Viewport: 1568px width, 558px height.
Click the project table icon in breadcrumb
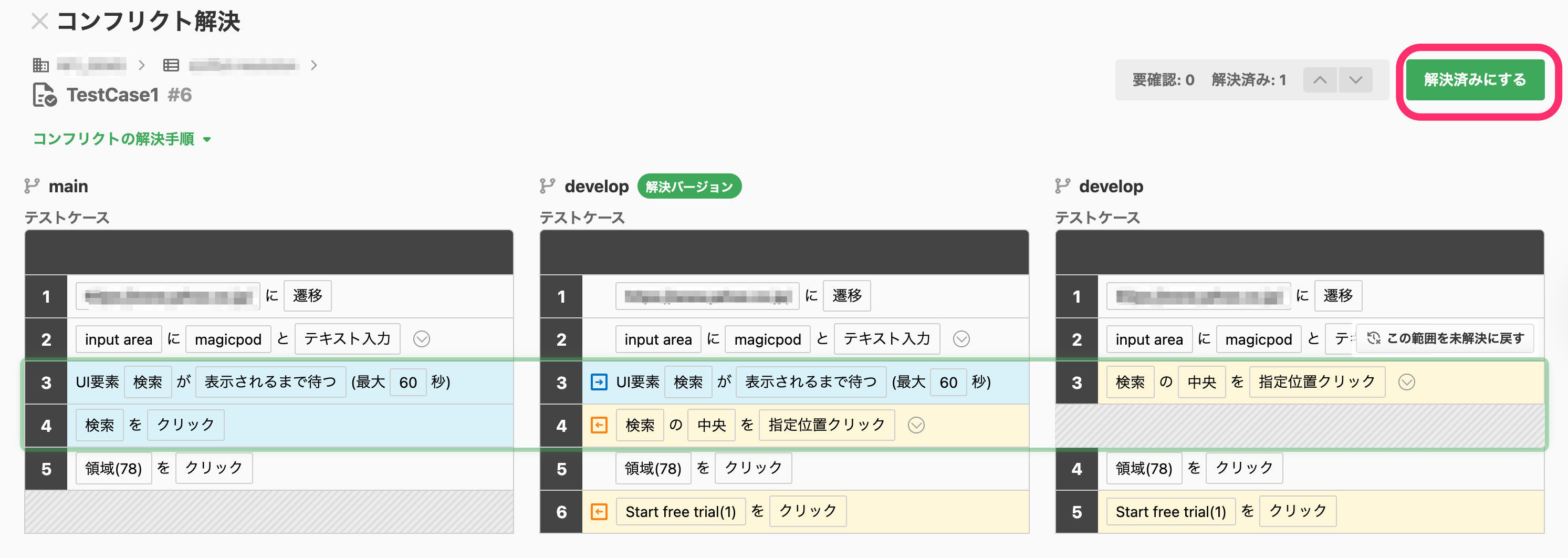point(171,65)
